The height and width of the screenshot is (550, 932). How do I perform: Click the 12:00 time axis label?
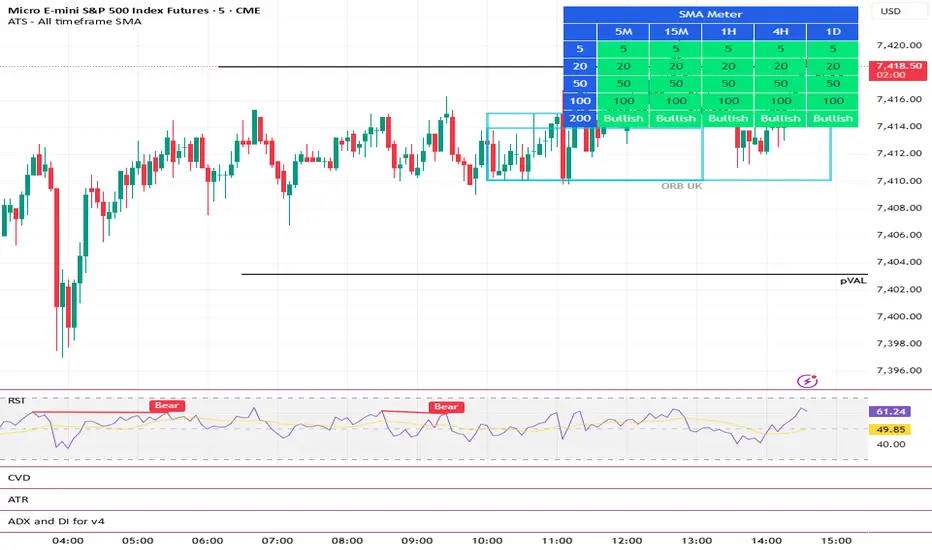626,540
